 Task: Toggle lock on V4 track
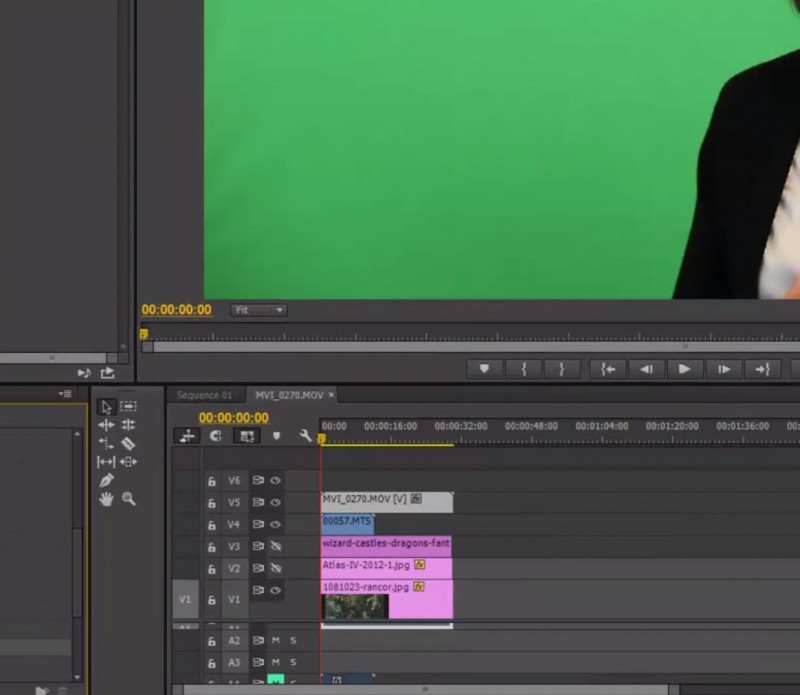(x=211, y=525)
